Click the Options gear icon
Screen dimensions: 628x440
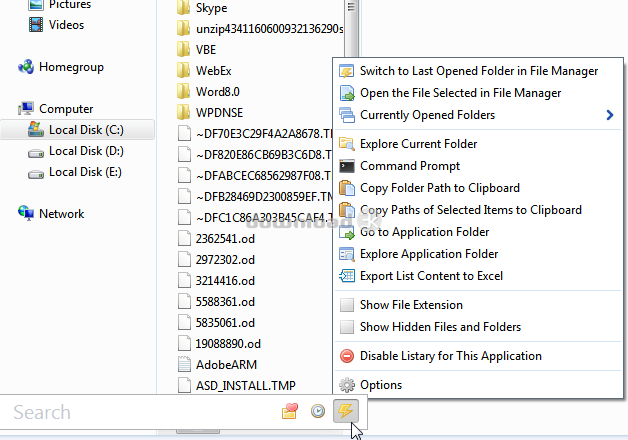tap(347, 385)
